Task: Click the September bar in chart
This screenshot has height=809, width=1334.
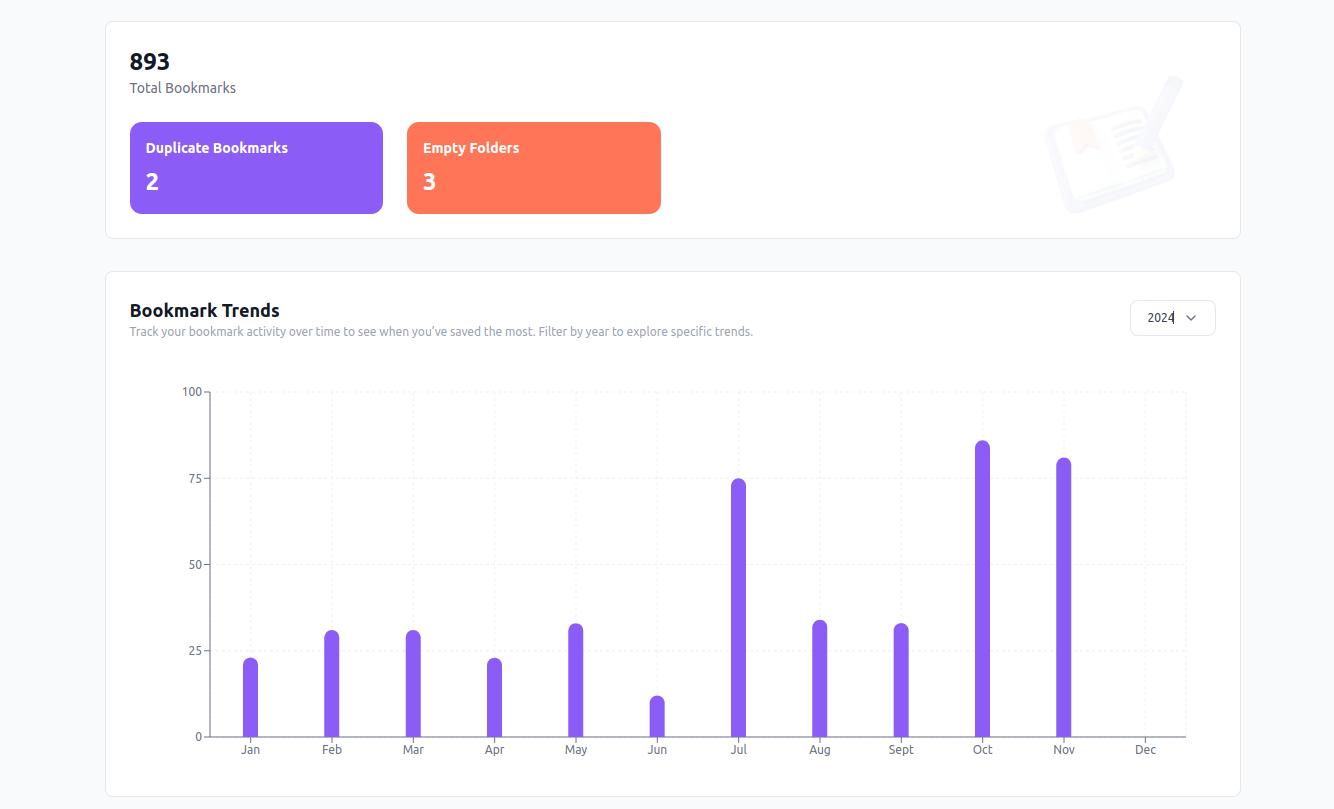Action: (x=901, y=680)
